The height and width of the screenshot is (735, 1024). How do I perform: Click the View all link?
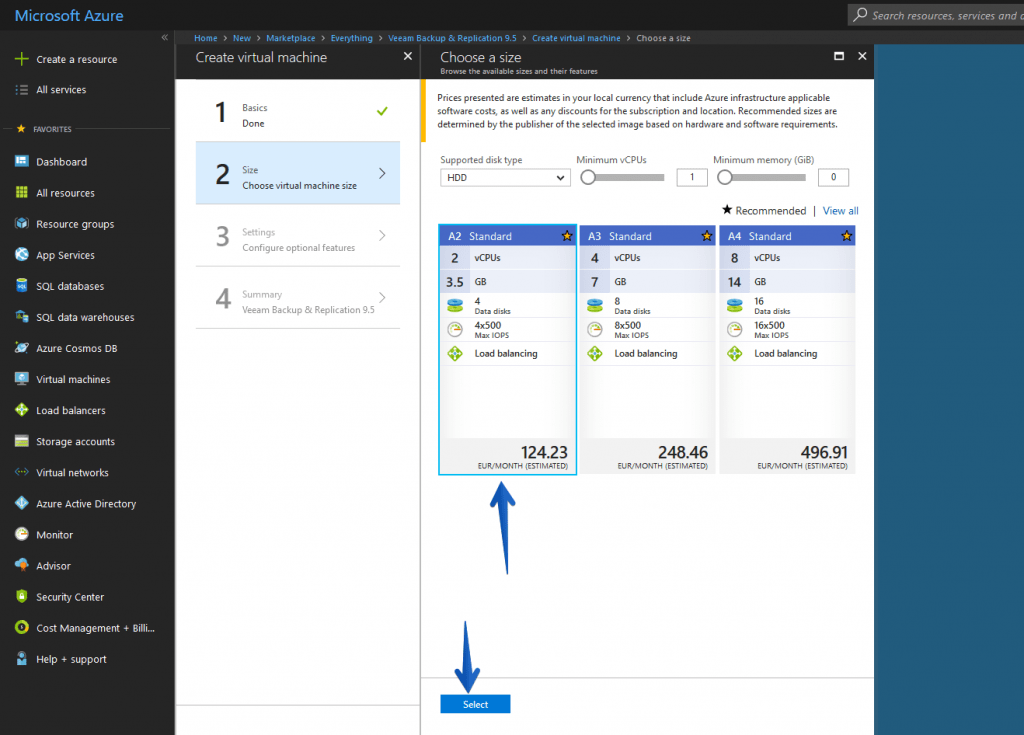point(840,210)
